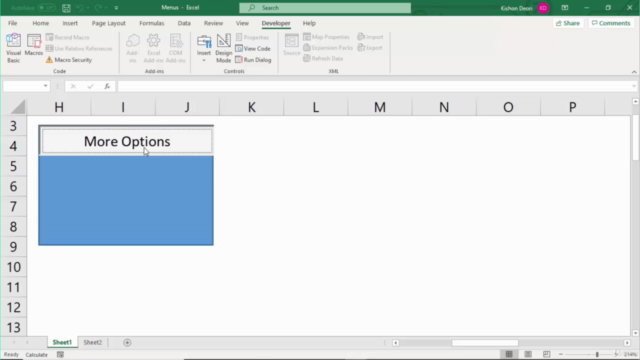Switch to the Insert ribbon tab
The height and width of the screenshot is (360, 640).
coord(70,23)
